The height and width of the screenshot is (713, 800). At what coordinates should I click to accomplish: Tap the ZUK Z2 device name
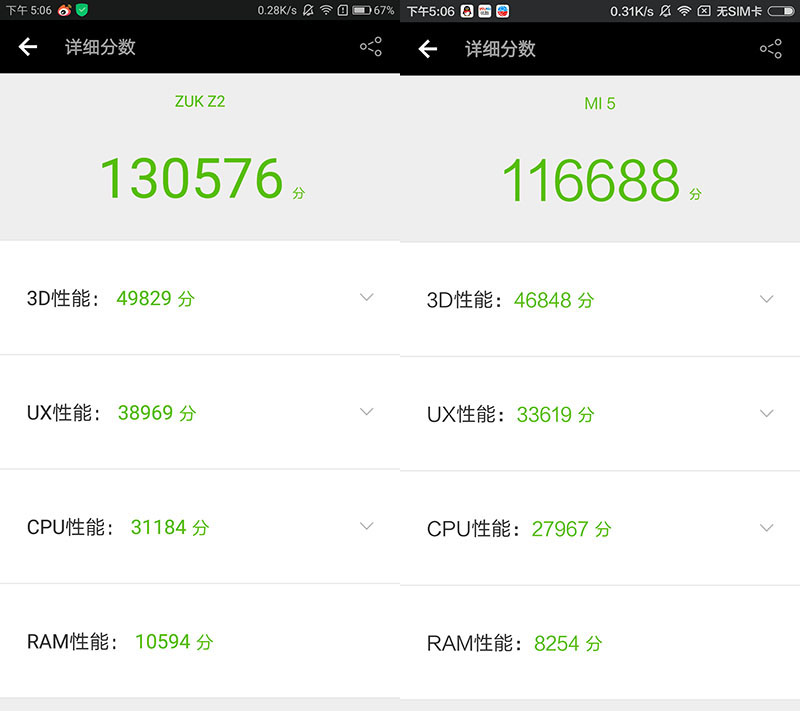click(x=200, y=102)
